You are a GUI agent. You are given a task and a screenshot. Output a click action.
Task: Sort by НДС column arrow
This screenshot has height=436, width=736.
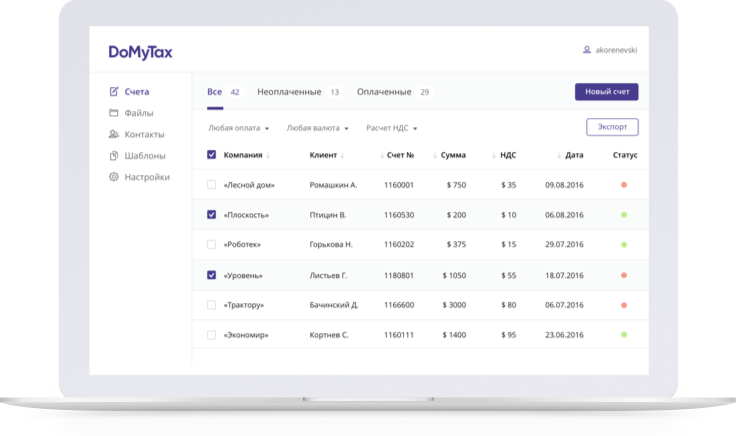tap(494, 155)
